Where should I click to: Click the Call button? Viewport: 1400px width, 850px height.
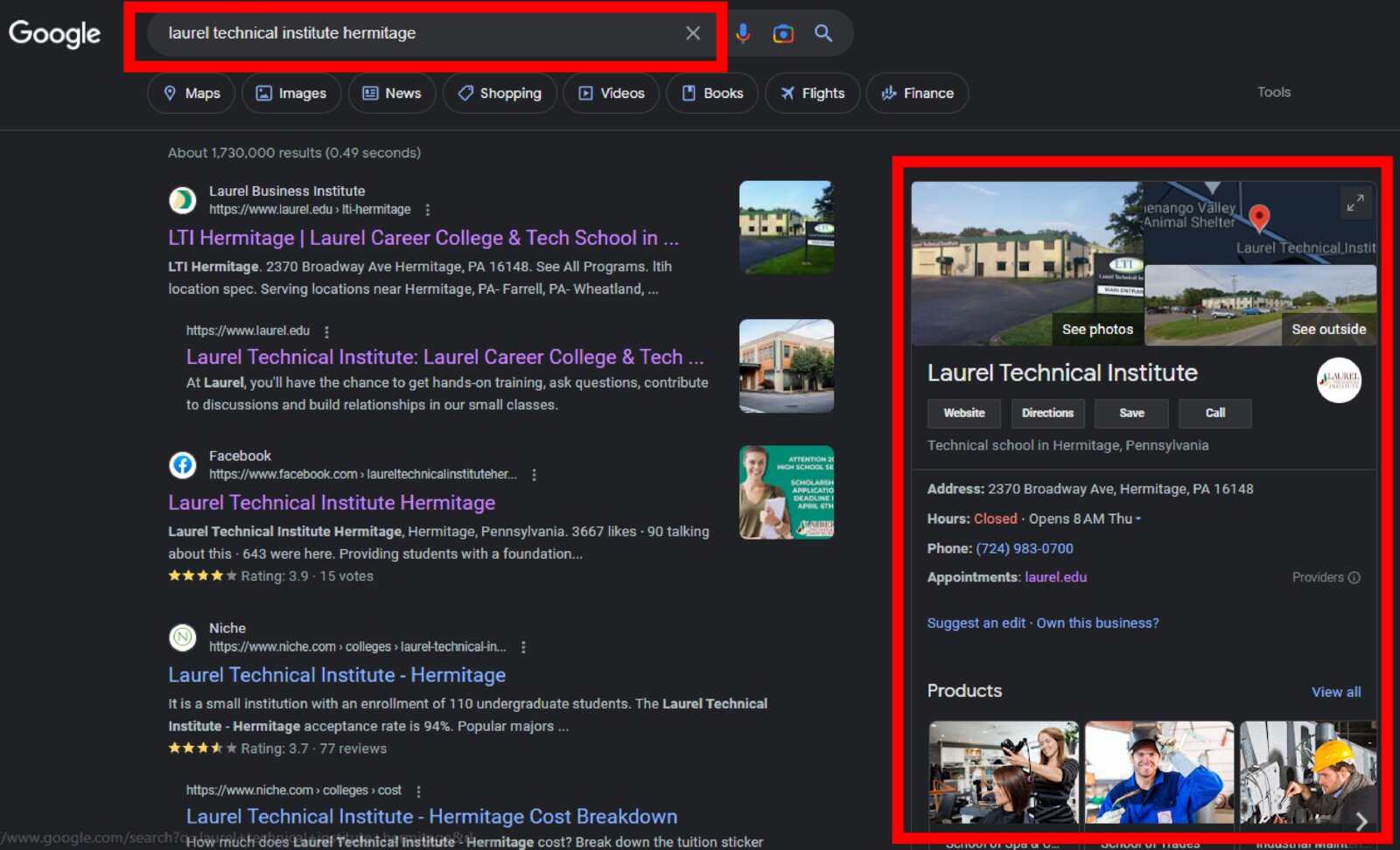pos(1215,413)
